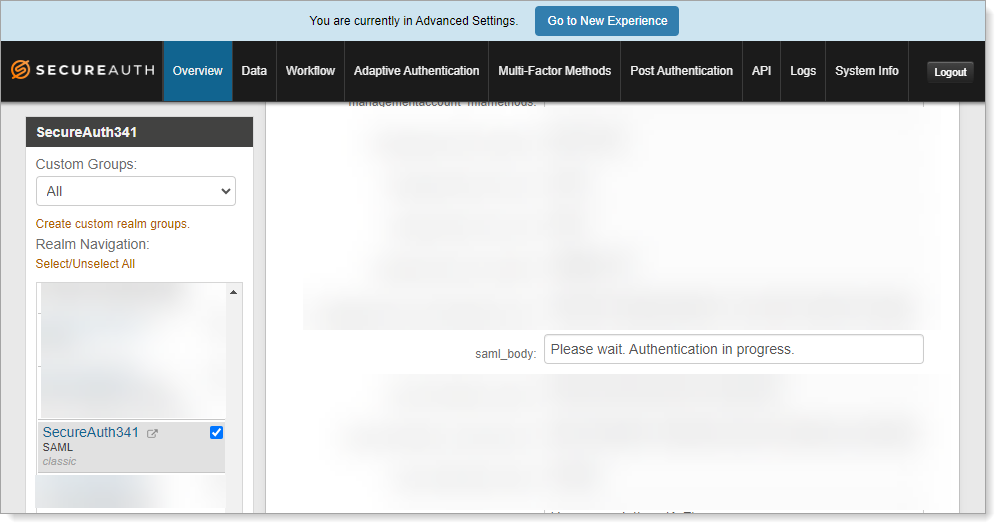Viewport: 1001px width, 529px height.
Task: Click Go to New Experience button
Action: (607, 21)
